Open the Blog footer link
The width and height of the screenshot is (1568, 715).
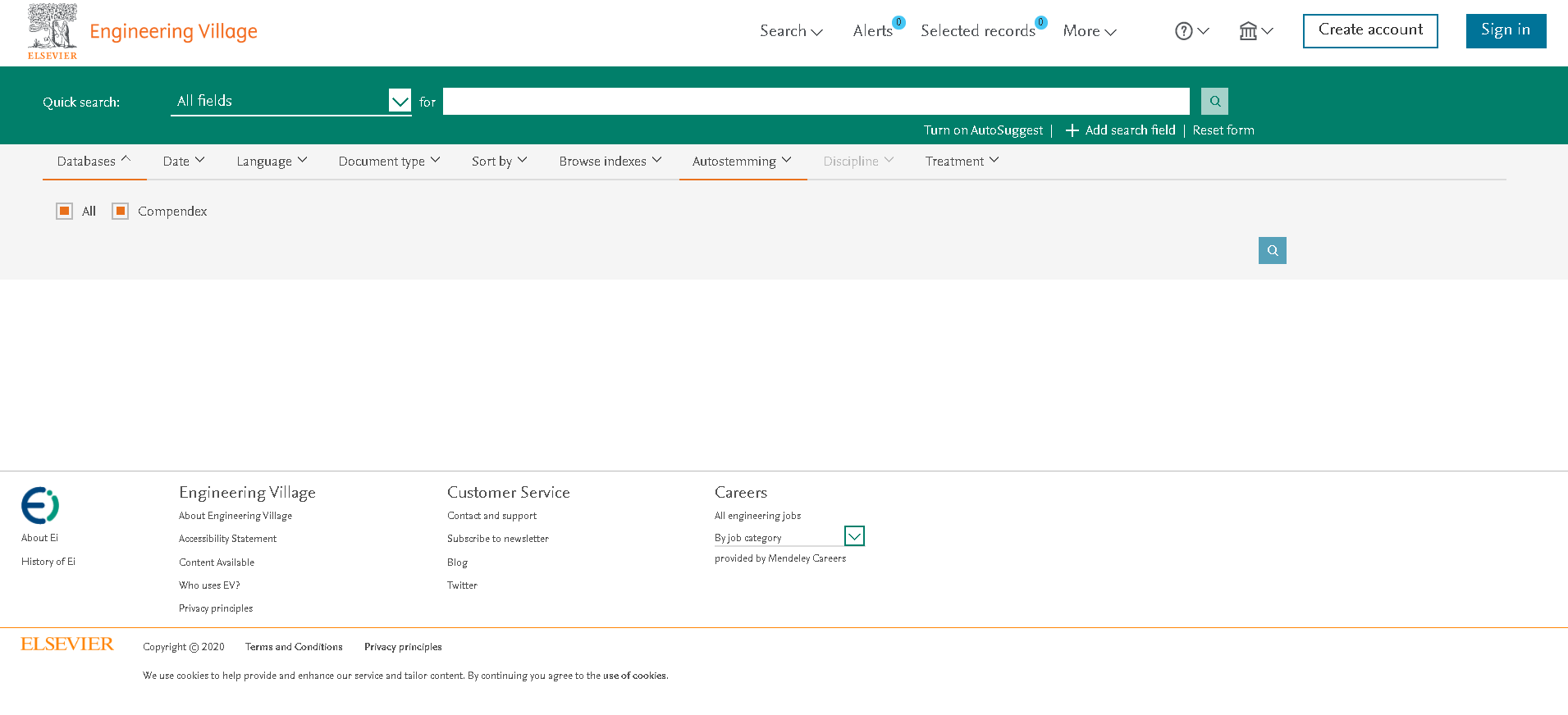point(457,562)
